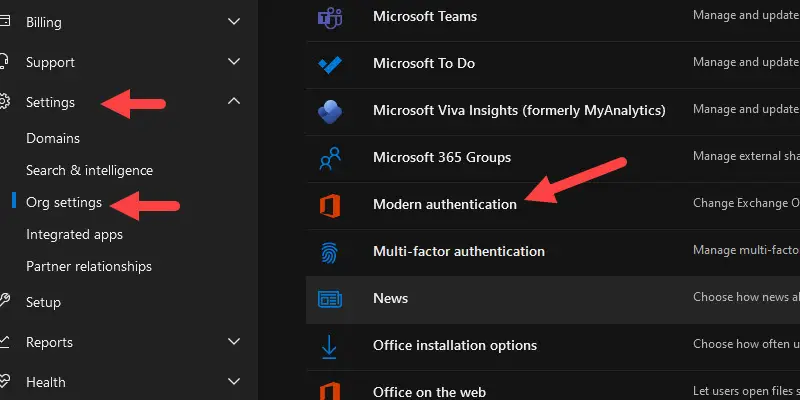The width and height of the screenshot is (800, 400).
Task: Click the card icon next to Billing
Action: 4,21
